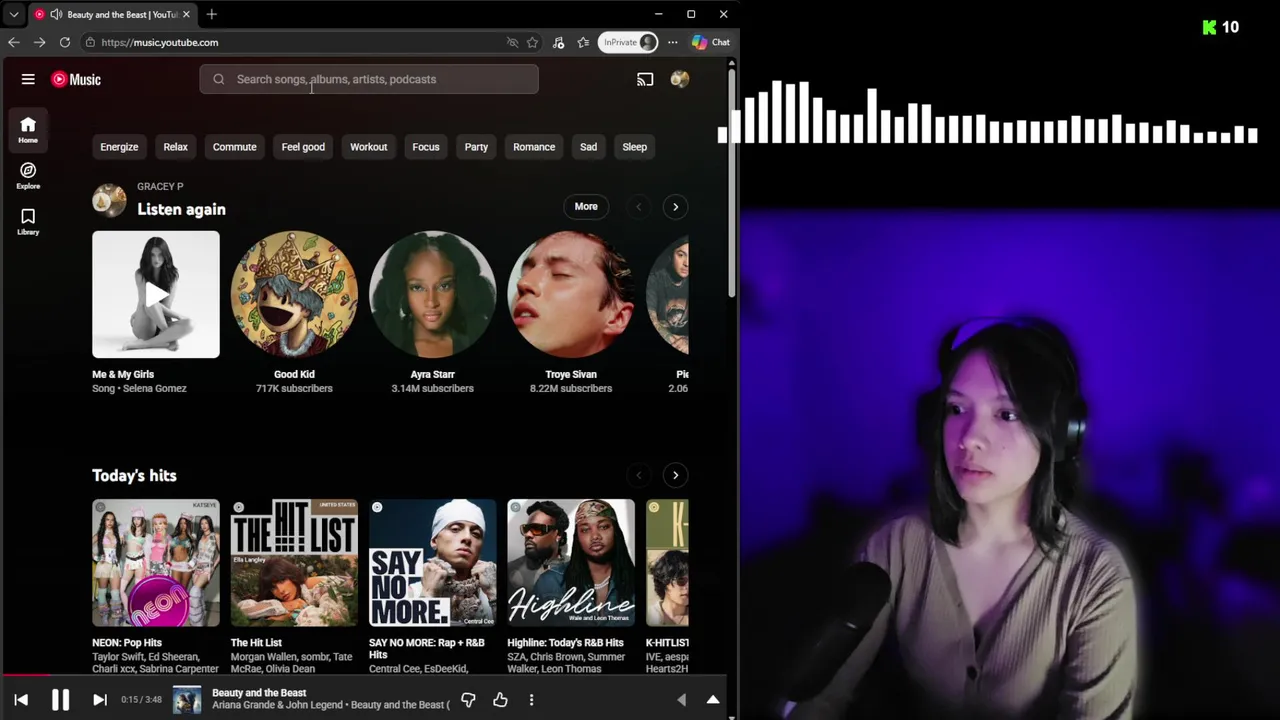Show next Listen again items

(x=675, y=207)
